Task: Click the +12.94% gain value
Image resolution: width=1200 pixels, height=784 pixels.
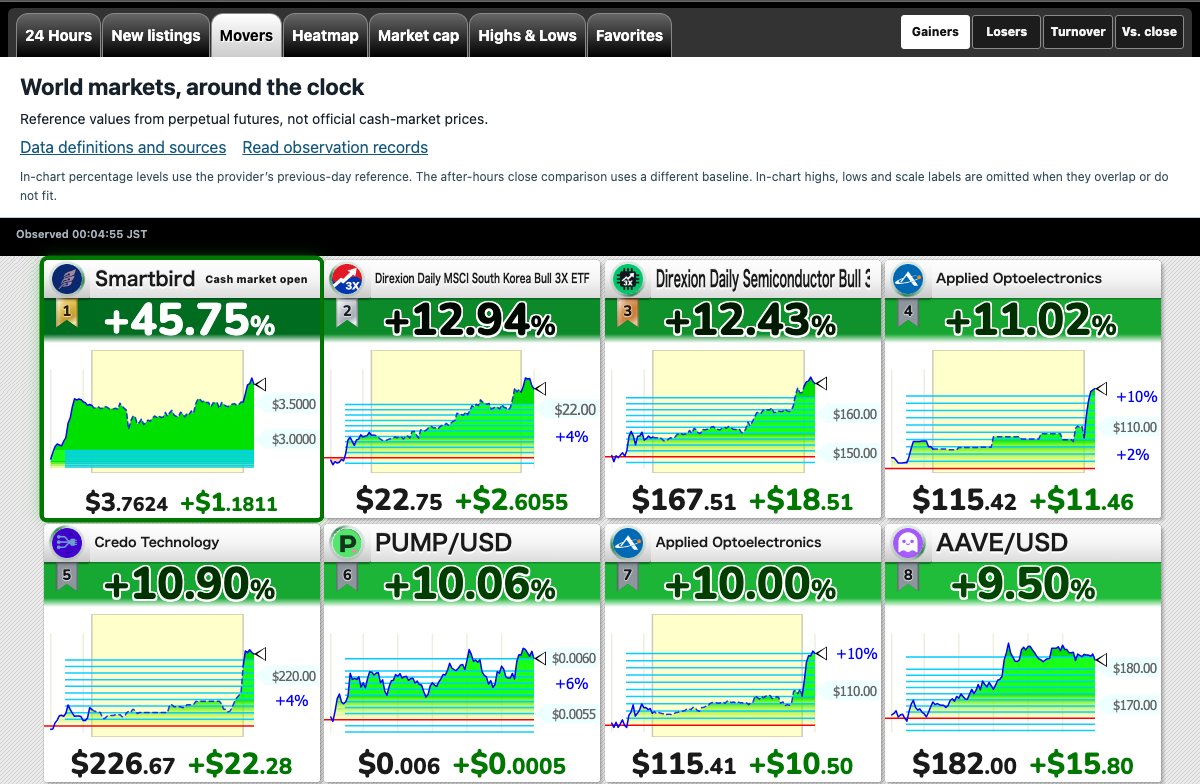Action: pos(470,320)
